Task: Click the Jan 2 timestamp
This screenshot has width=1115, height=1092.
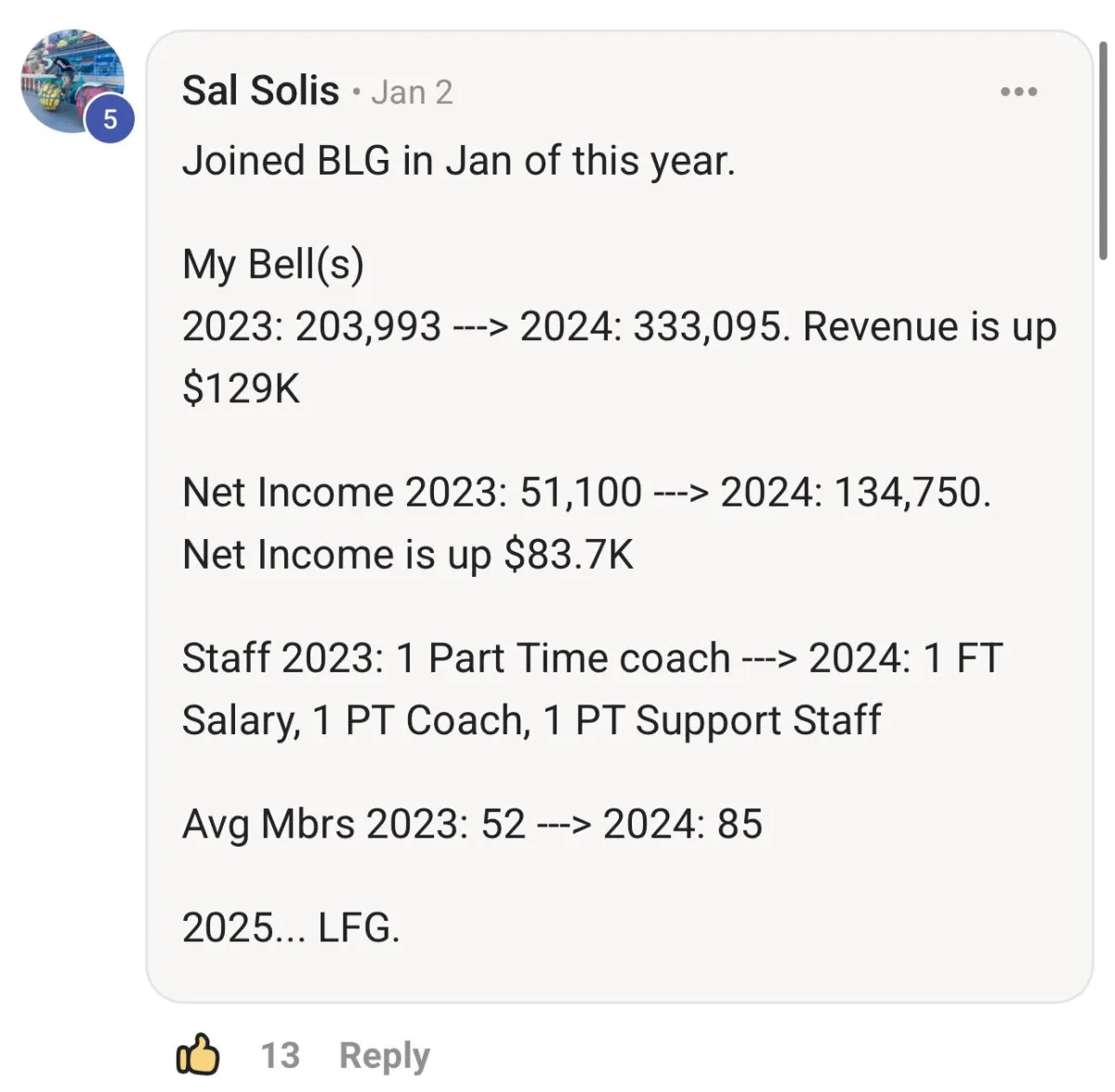Action: pyautogui.click(x=412, y=92)
